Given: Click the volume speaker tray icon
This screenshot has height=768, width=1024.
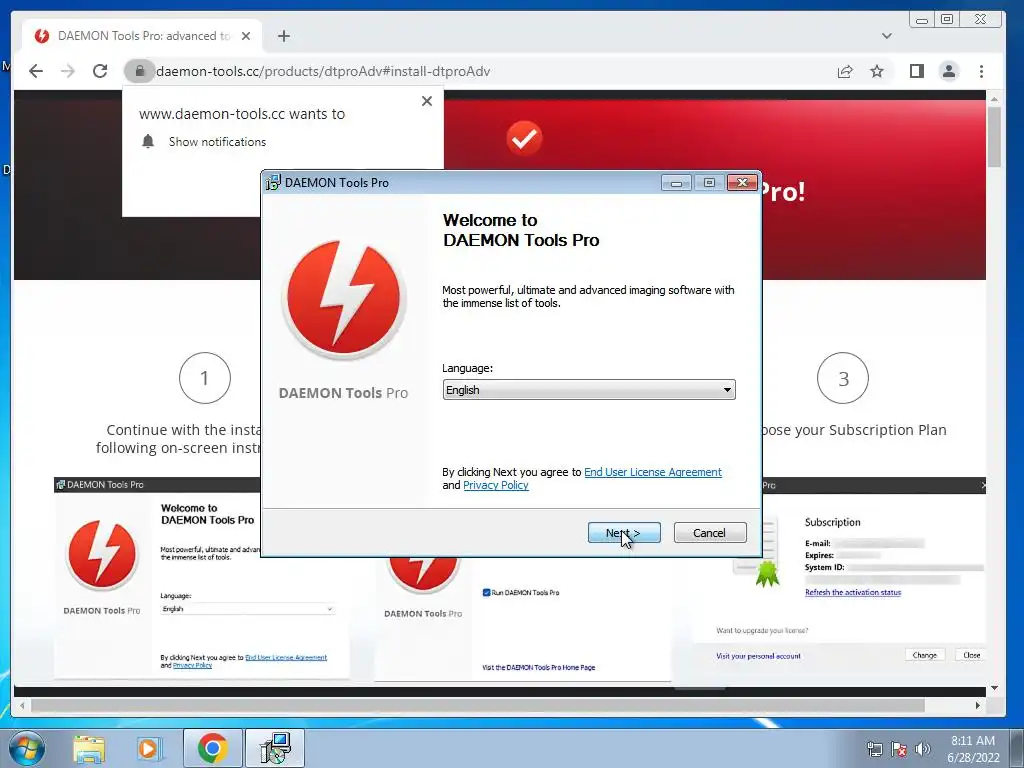Looking at the screenshot, I should (923, 749).
